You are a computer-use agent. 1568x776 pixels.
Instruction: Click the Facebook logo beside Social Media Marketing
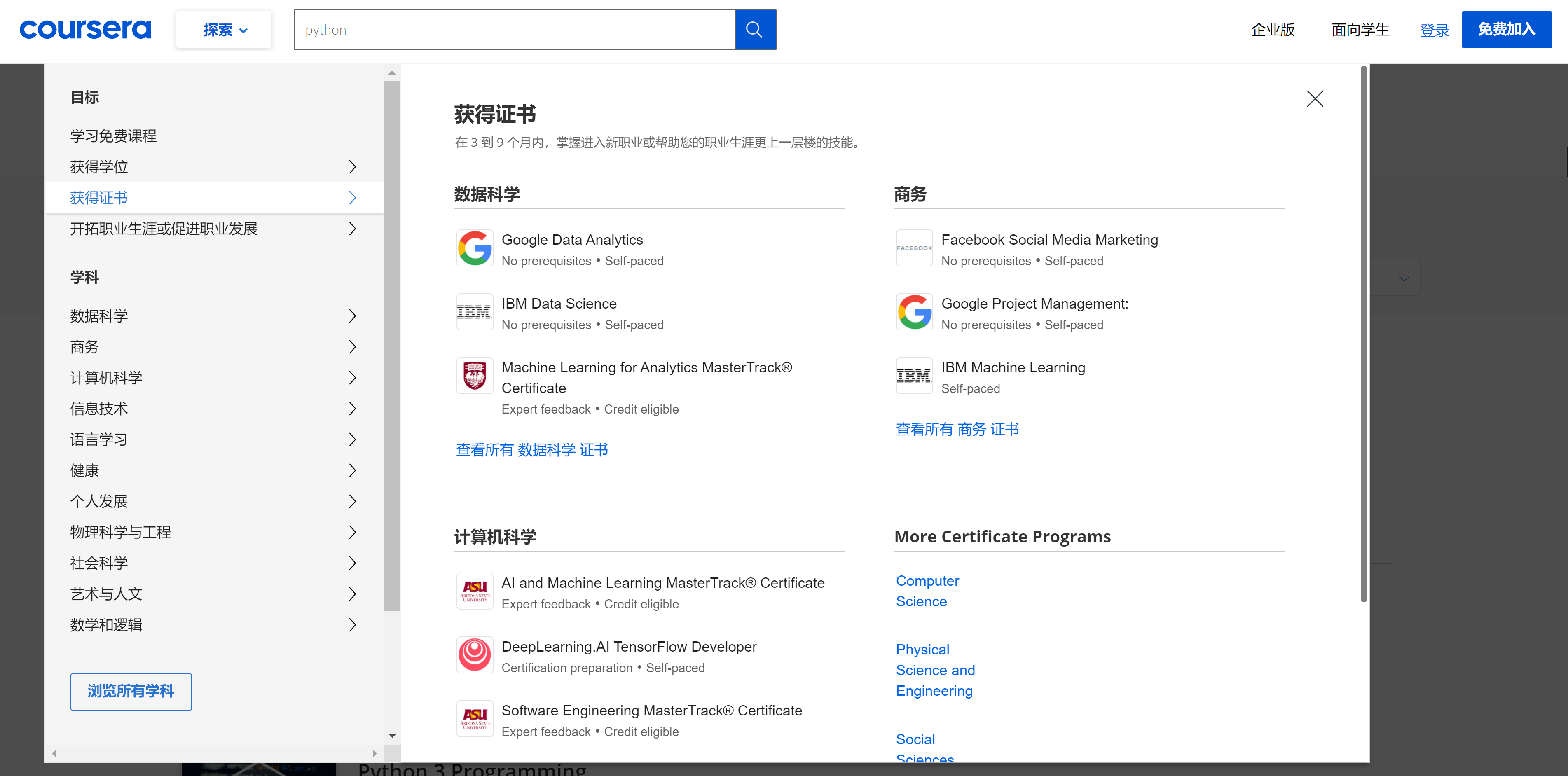tap(914, 248)
